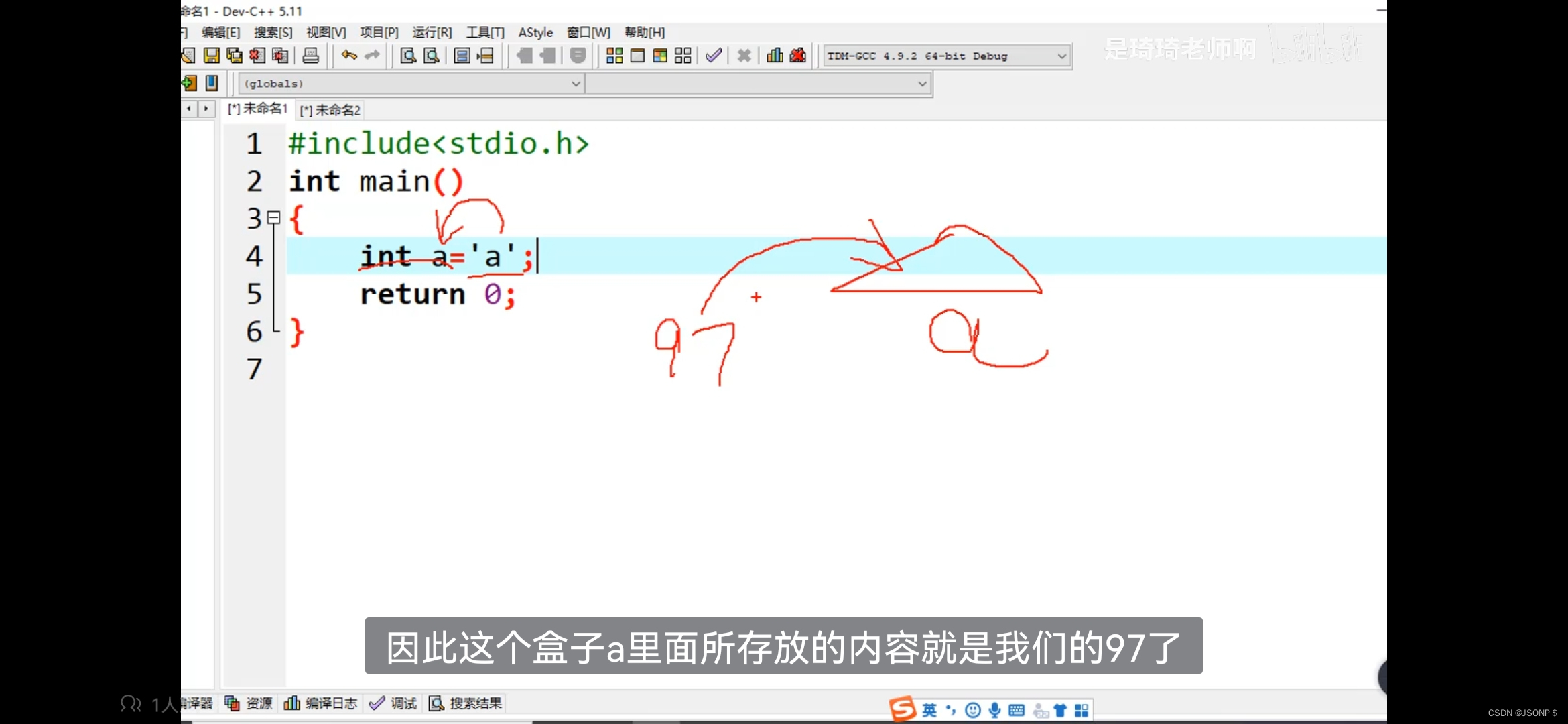Image resolution: width=1568 pixels, height=724 pixels.
Task: Expand the (globals) scope dropdown
Action: pos(575,84)
